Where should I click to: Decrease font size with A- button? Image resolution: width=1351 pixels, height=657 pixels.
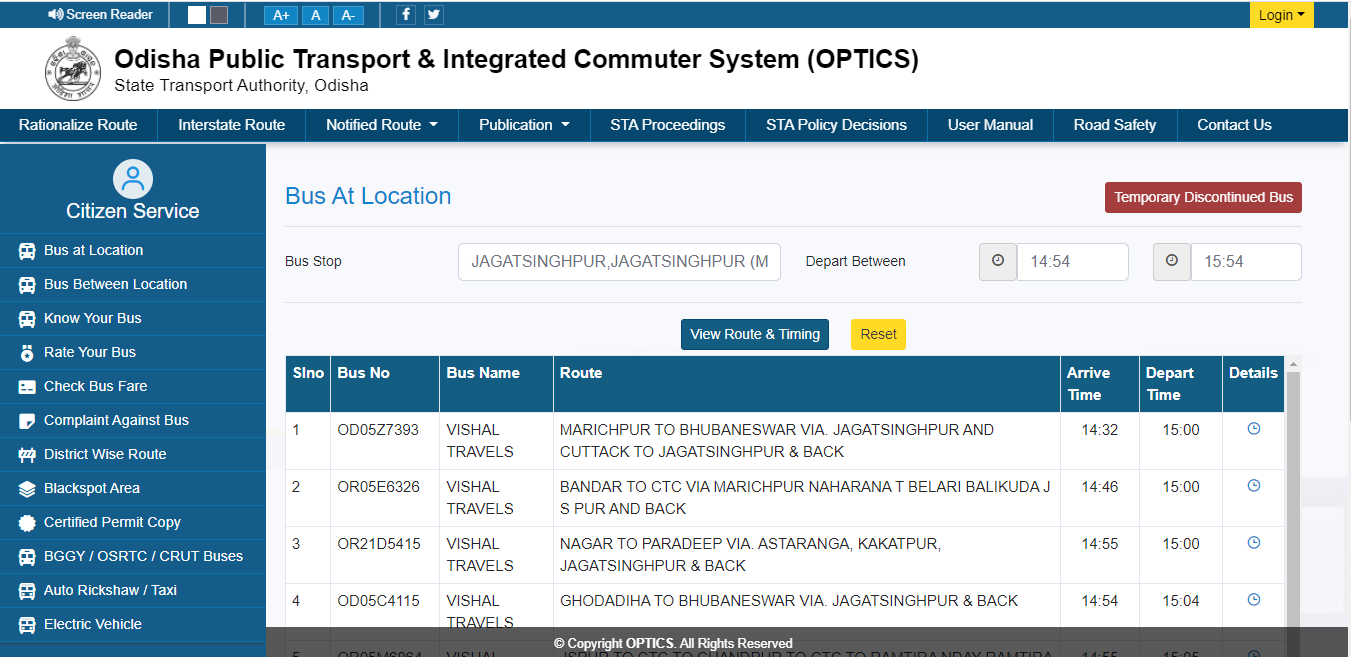point(348,15)
